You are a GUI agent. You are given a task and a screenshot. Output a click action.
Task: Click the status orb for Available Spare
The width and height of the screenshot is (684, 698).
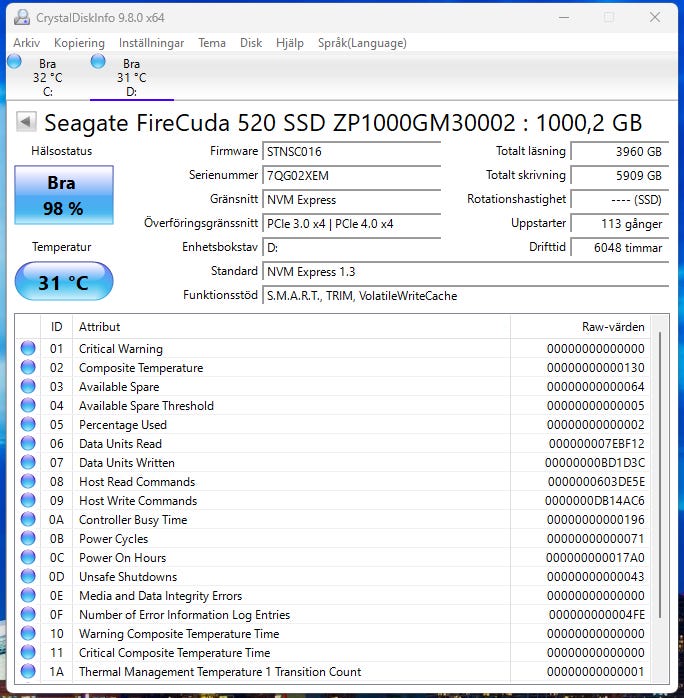[x=28, y=387]
